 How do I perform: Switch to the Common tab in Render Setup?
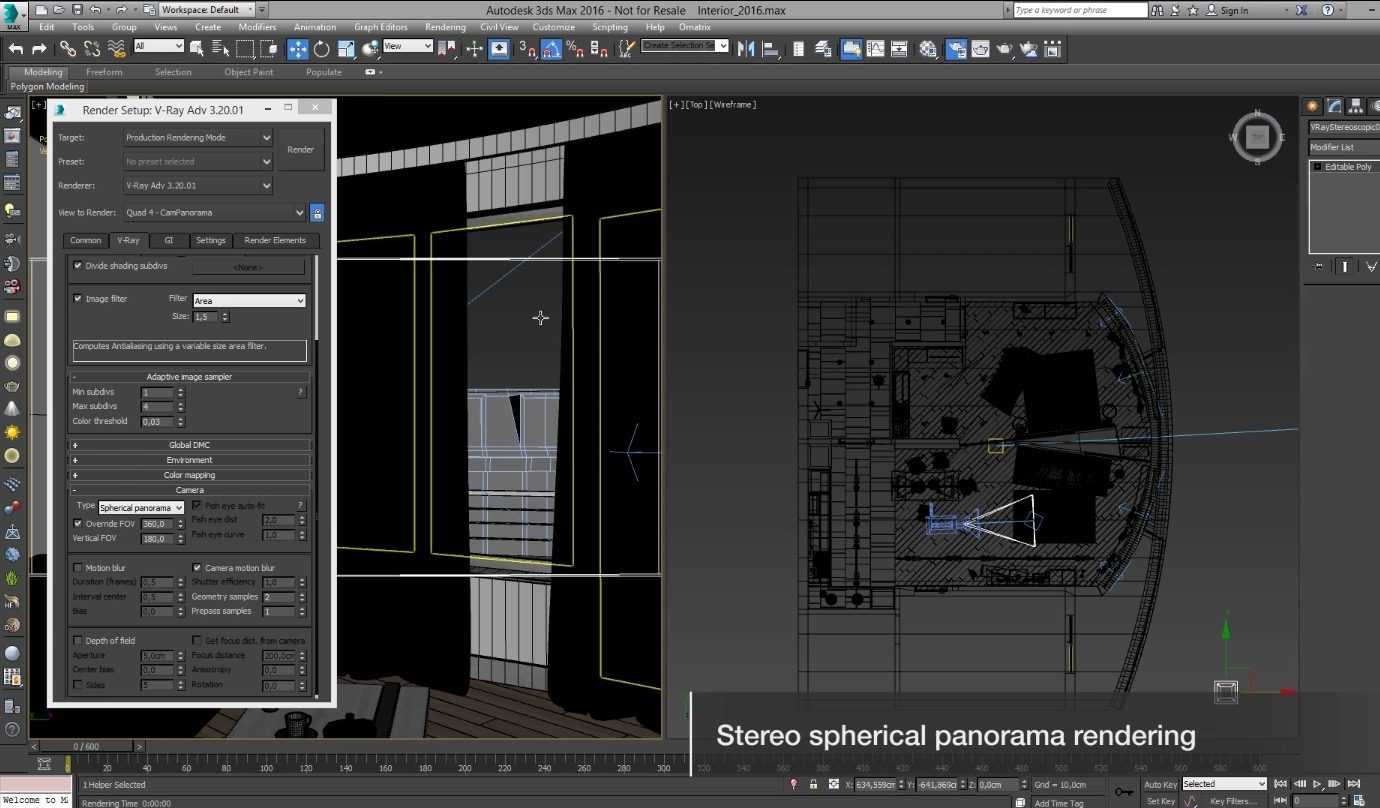point(85,240)
